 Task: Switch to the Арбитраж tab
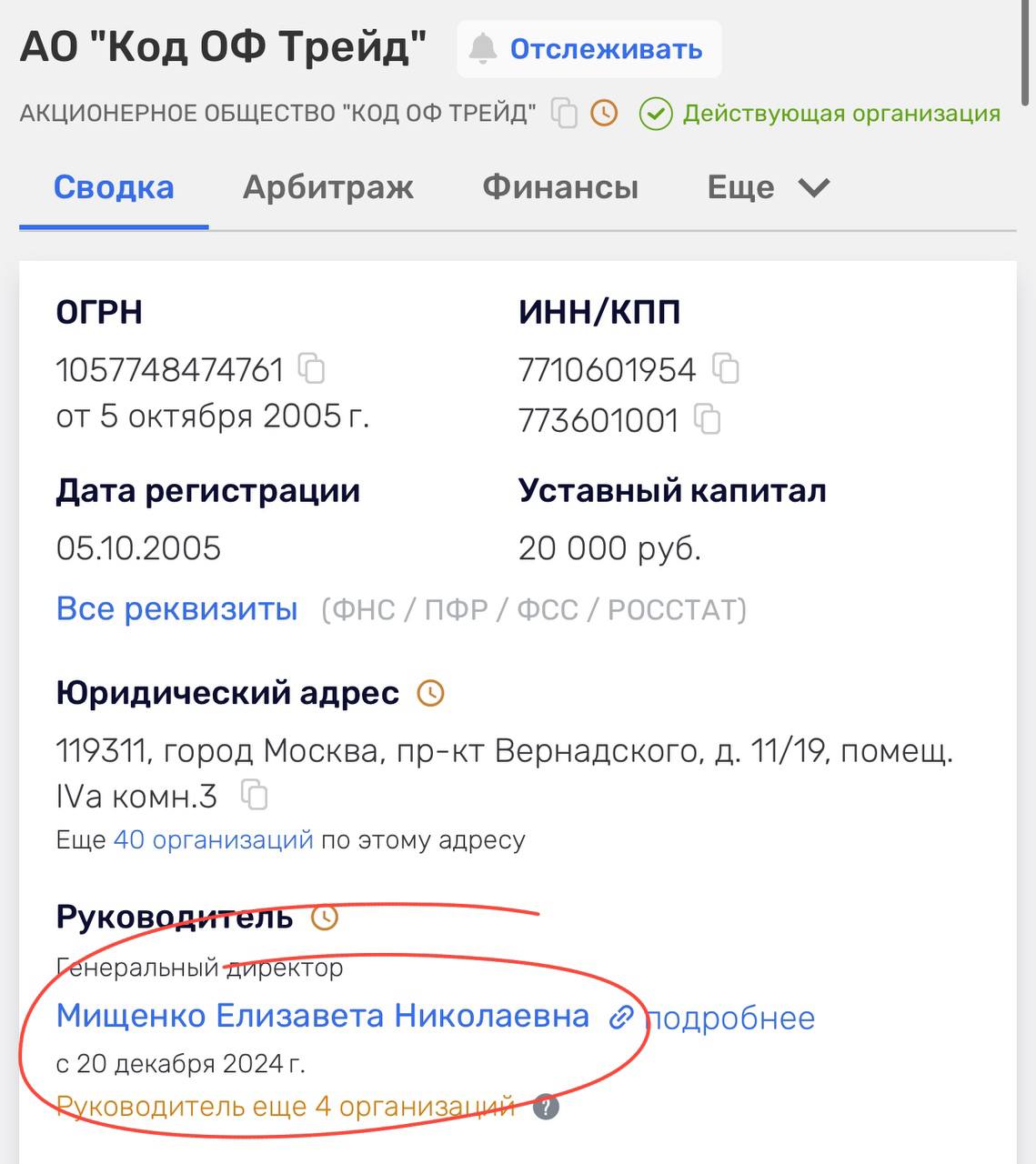click(327, 187)
